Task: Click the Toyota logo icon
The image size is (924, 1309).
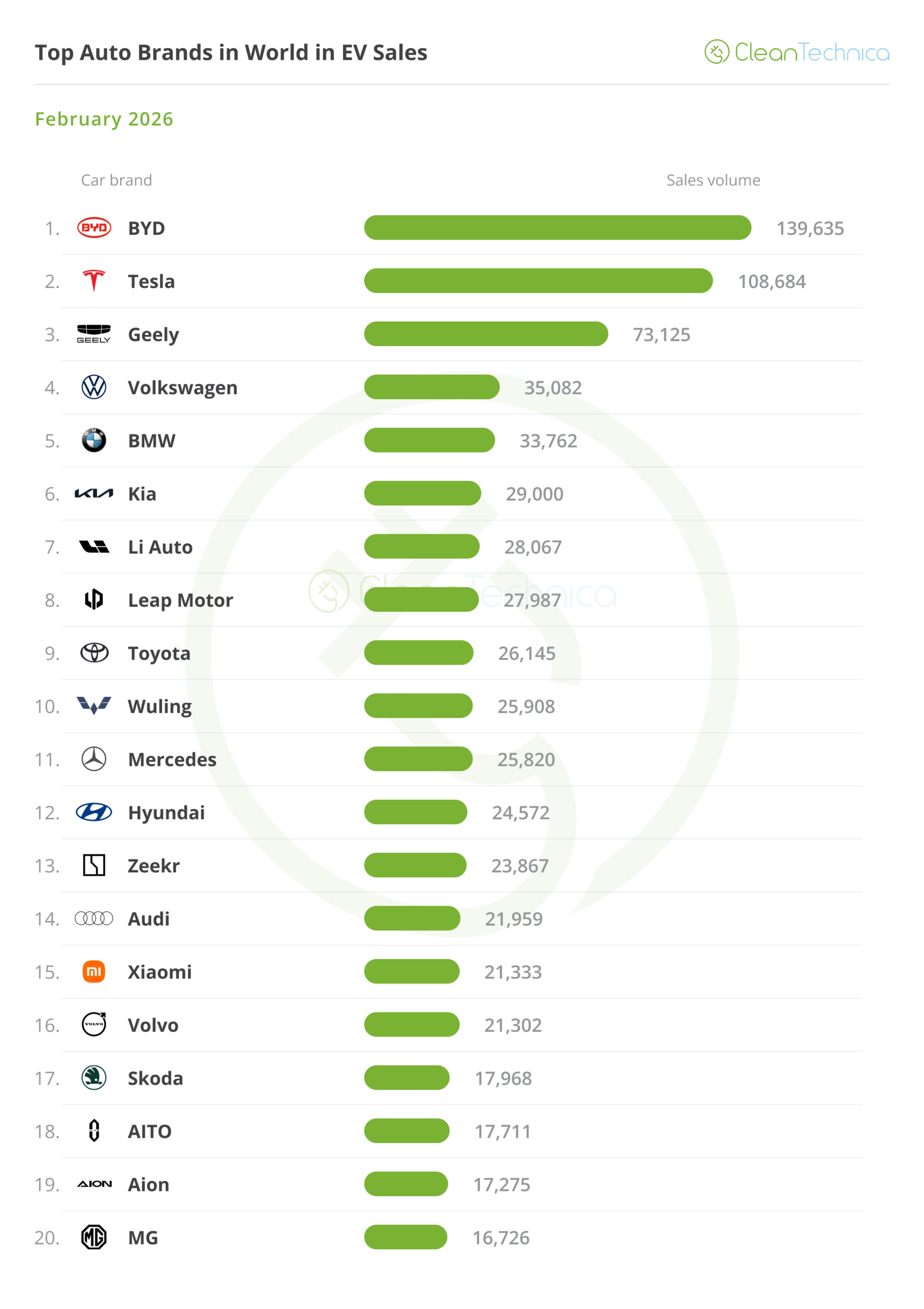Action: [94, 653]
